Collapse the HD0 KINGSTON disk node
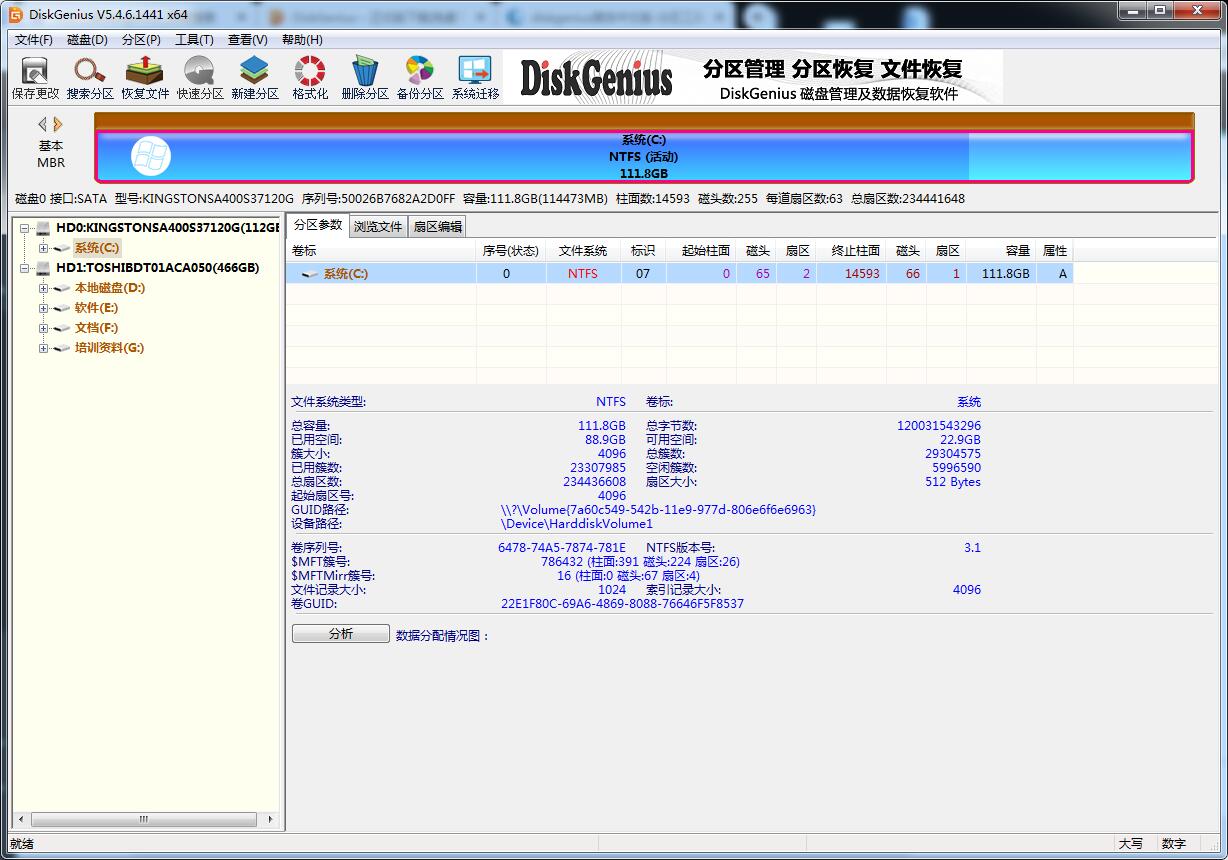This screenshot has width=1228, height=860. (24, 228)
